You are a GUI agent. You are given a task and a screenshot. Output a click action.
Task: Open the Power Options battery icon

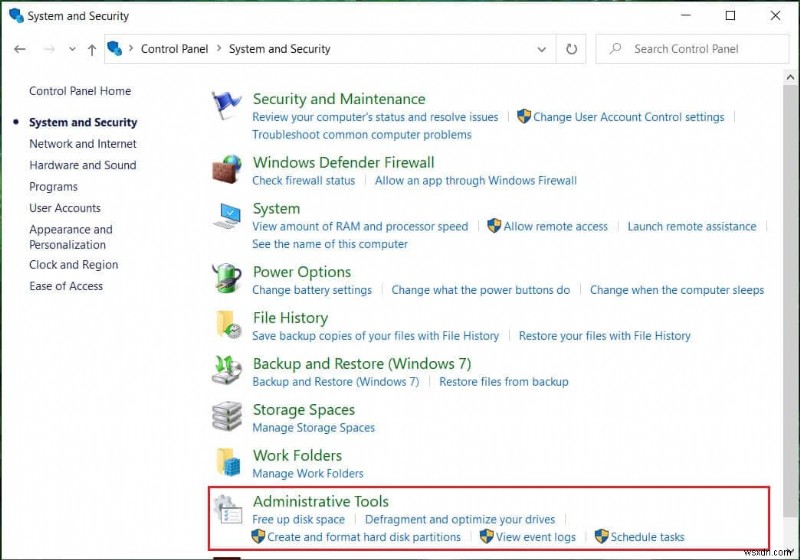227,279
